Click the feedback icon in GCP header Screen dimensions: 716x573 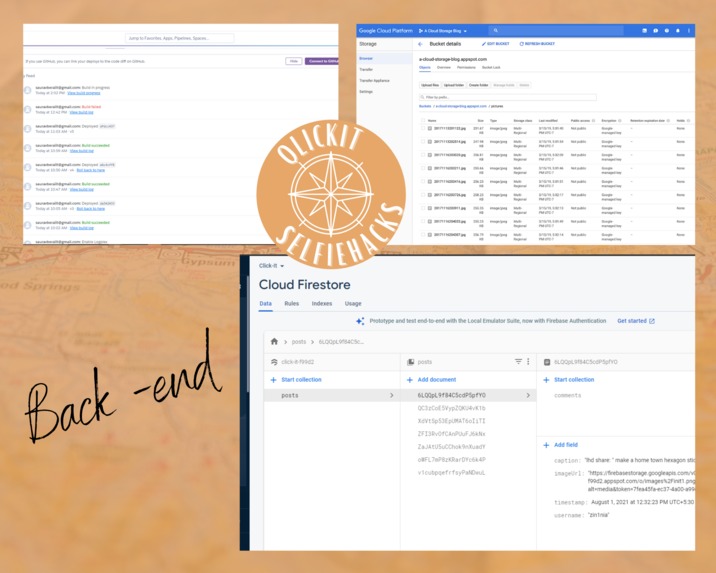[x=655, y=31]
